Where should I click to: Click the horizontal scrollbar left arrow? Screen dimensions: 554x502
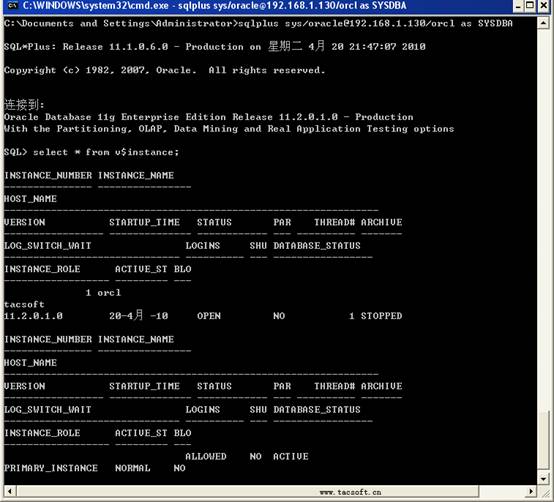point(10,491)
